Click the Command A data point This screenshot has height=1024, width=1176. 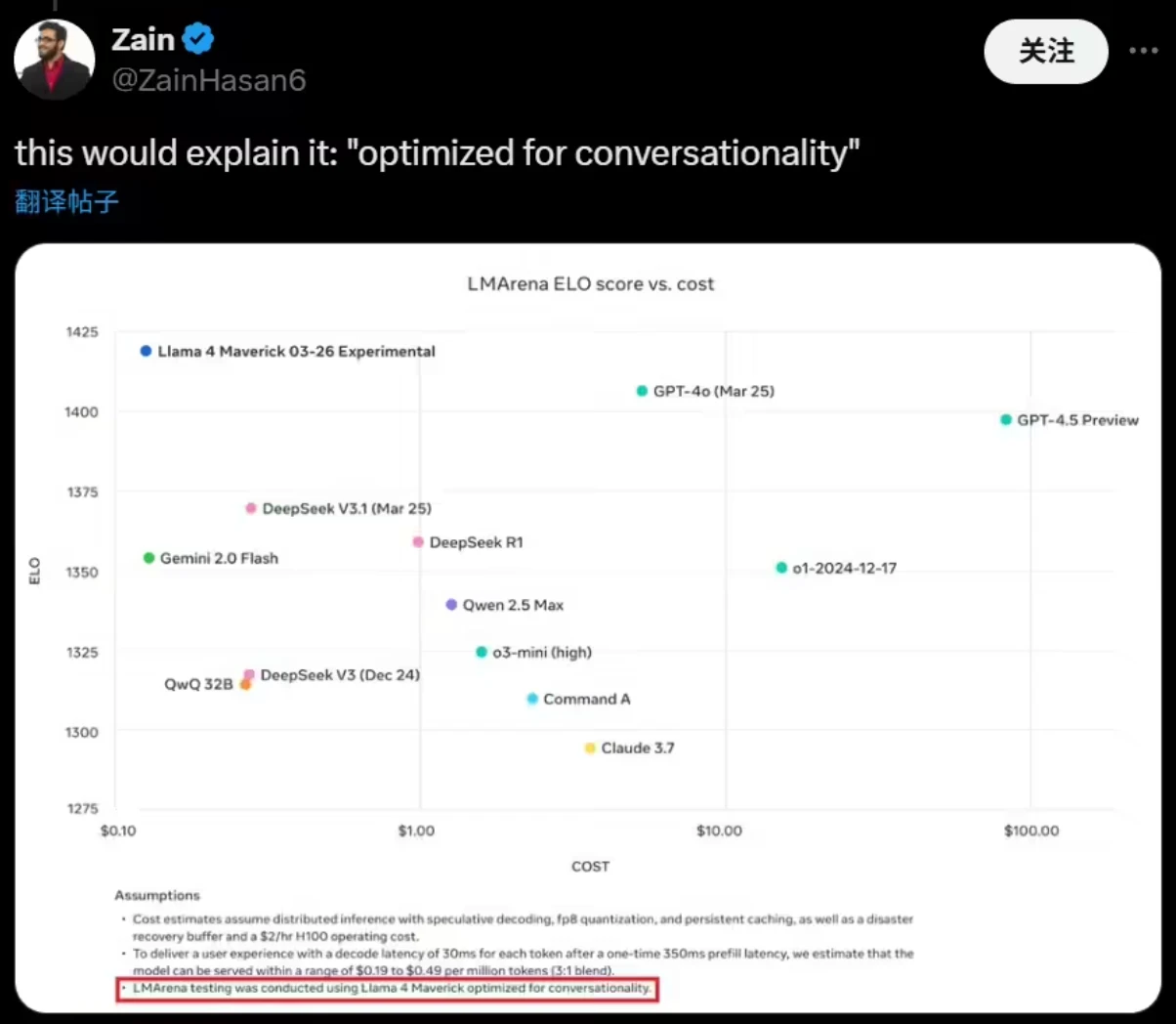point(532,699)
